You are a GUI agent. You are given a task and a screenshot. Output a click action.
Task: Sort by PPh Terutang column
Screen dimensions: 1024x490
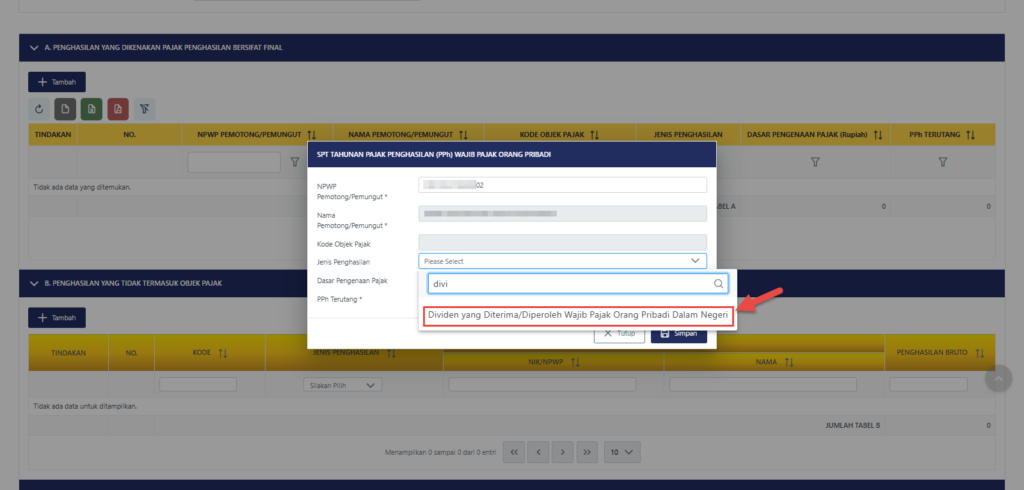click(x=970, y=134)
